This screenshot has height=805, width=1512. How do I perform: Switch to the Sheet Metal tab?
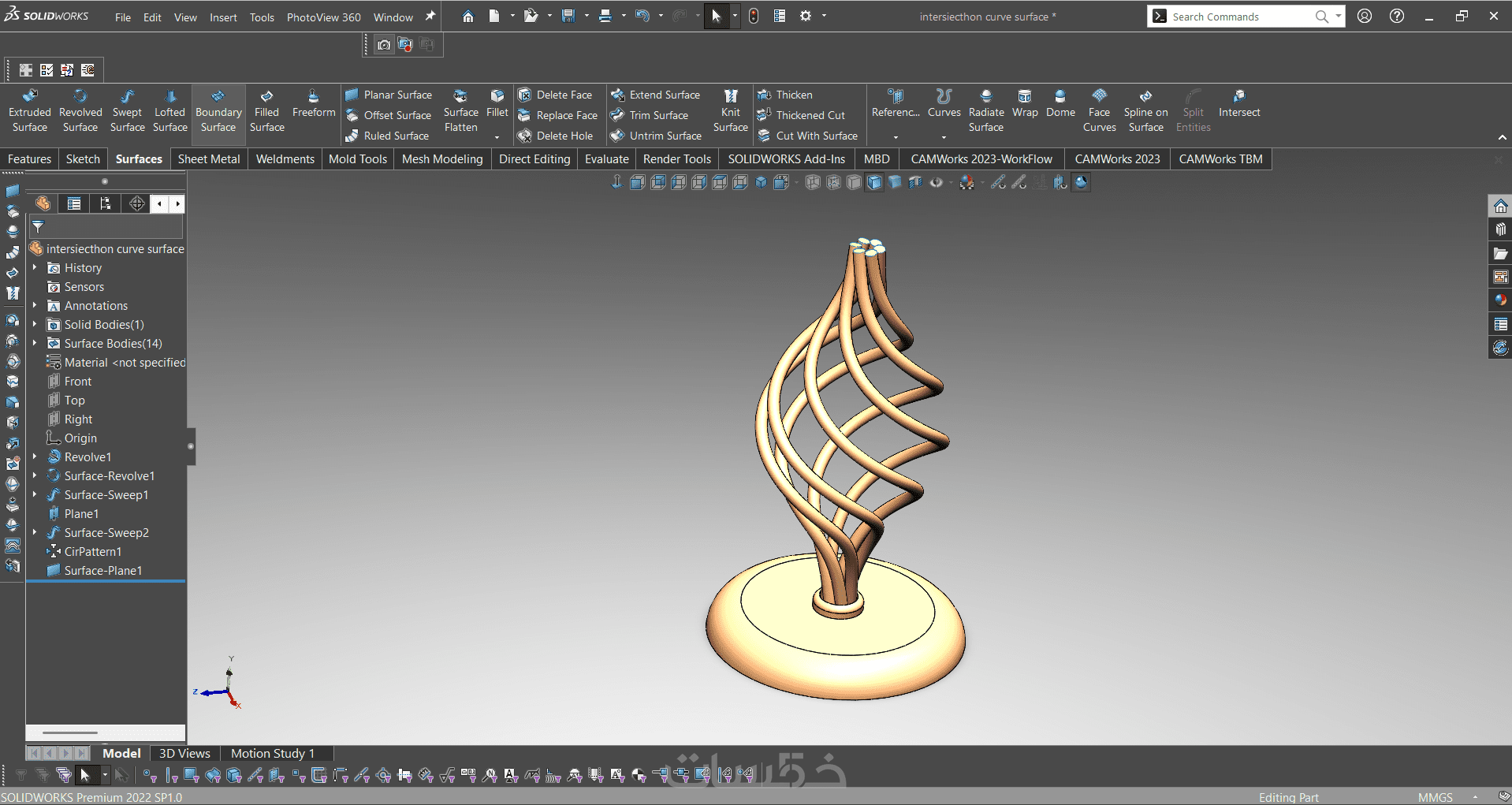[209, 159]
